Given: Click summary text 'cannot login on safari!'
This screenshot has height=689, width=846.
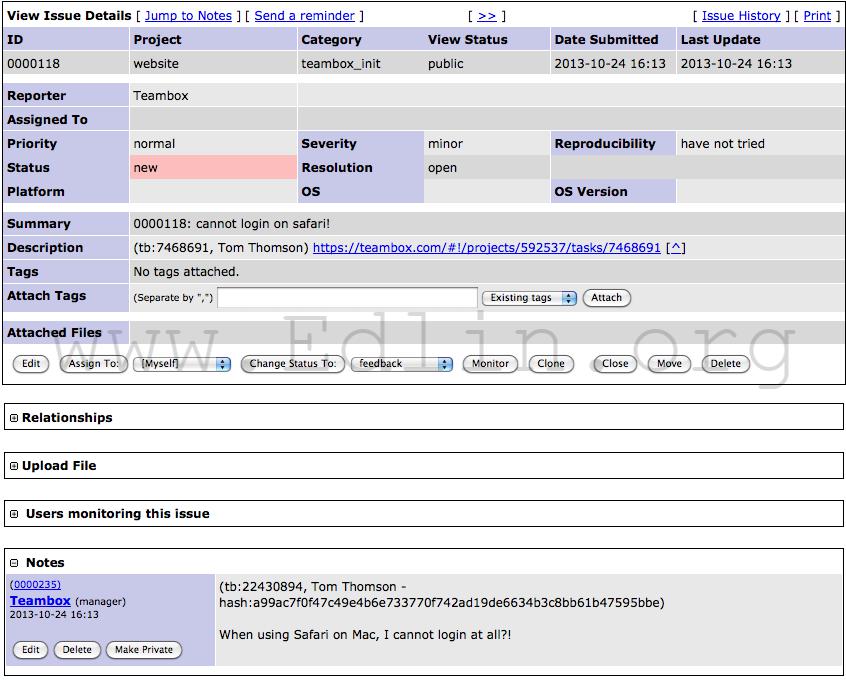Looking at the screenshot, I should pos(263,224).
